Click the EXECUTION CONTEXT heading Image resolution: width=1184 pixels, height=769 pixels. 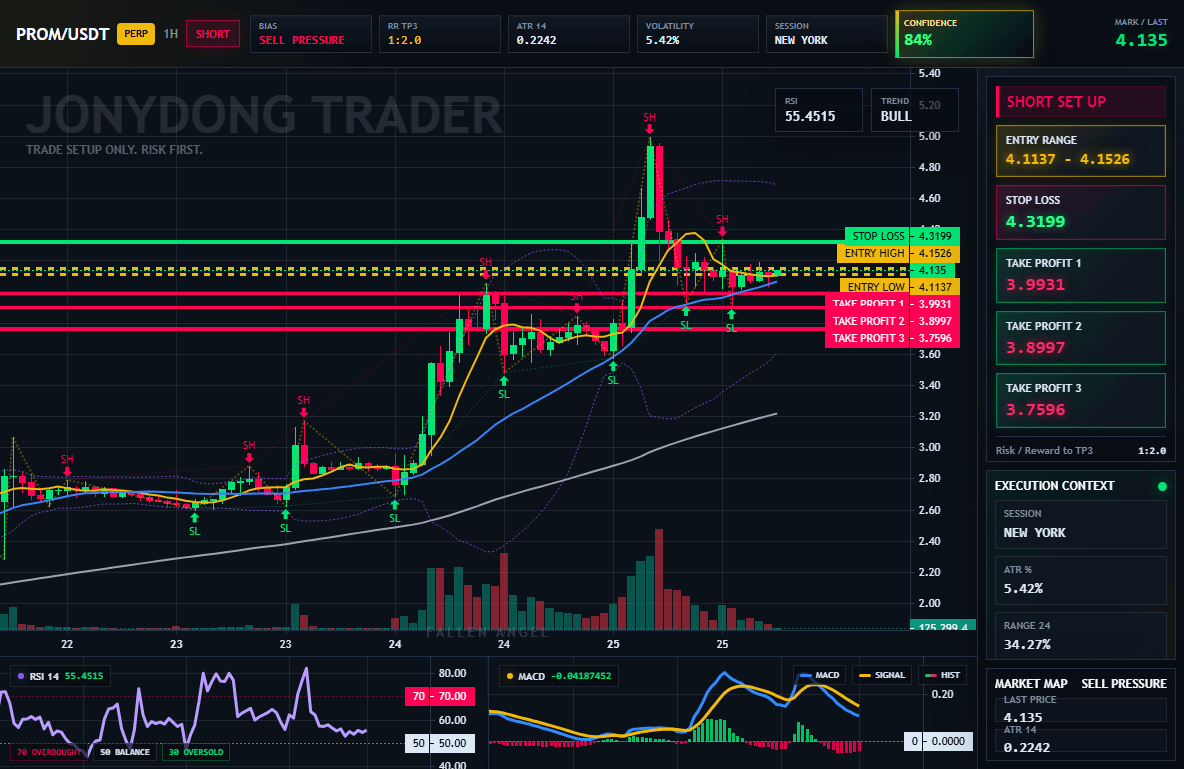click(1054, 486)
